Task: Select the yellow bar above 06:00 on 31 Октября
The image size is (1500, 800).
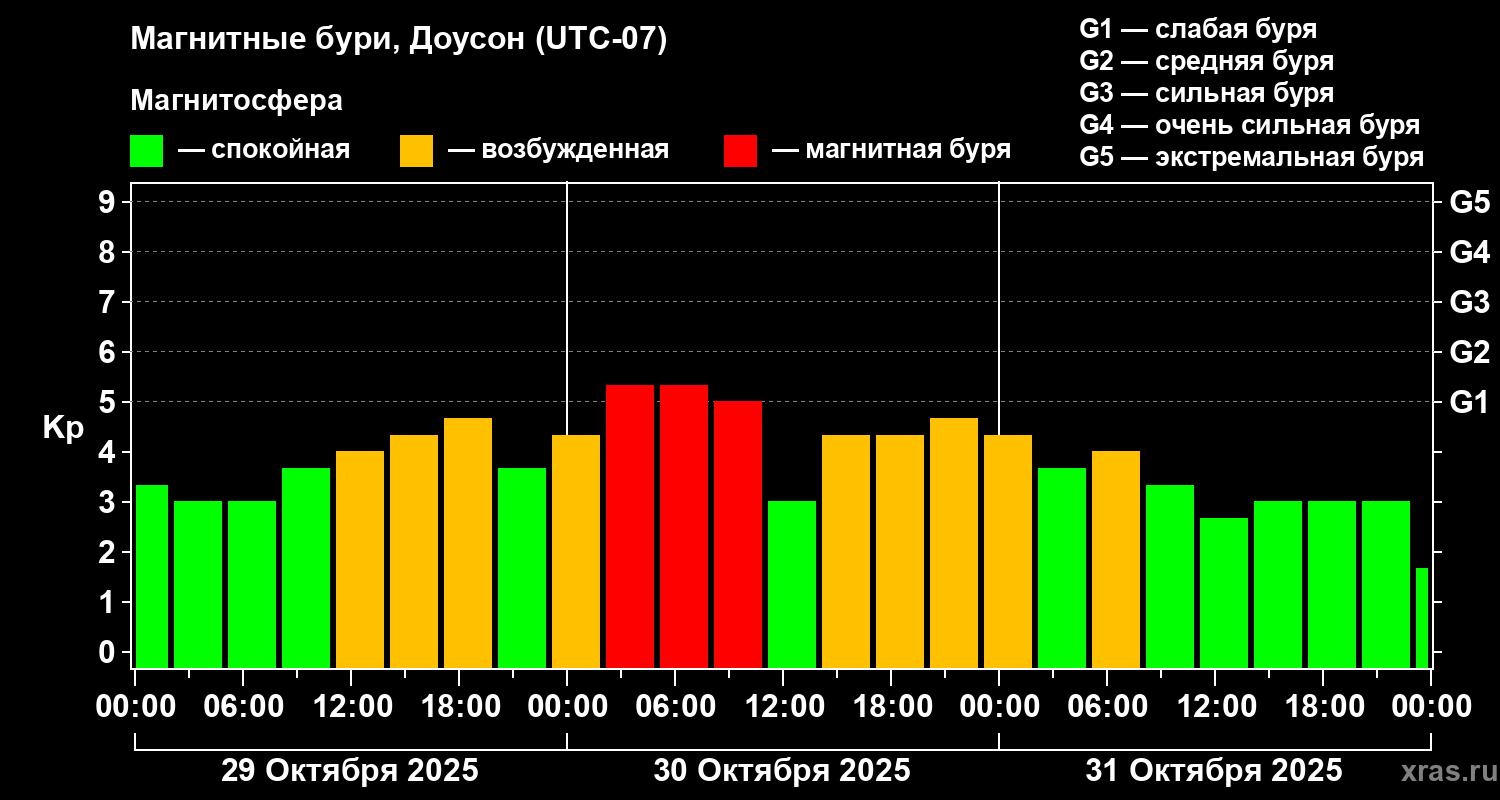Action: (1116, 560)
